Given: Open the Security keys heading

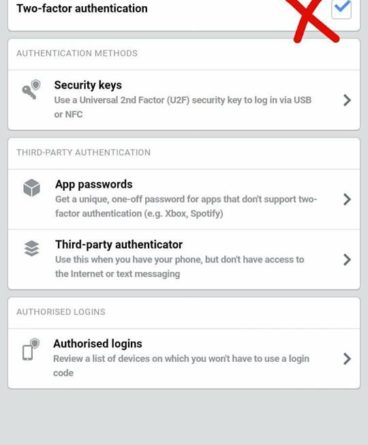Looking at the screenshot, I should (88, 85).
